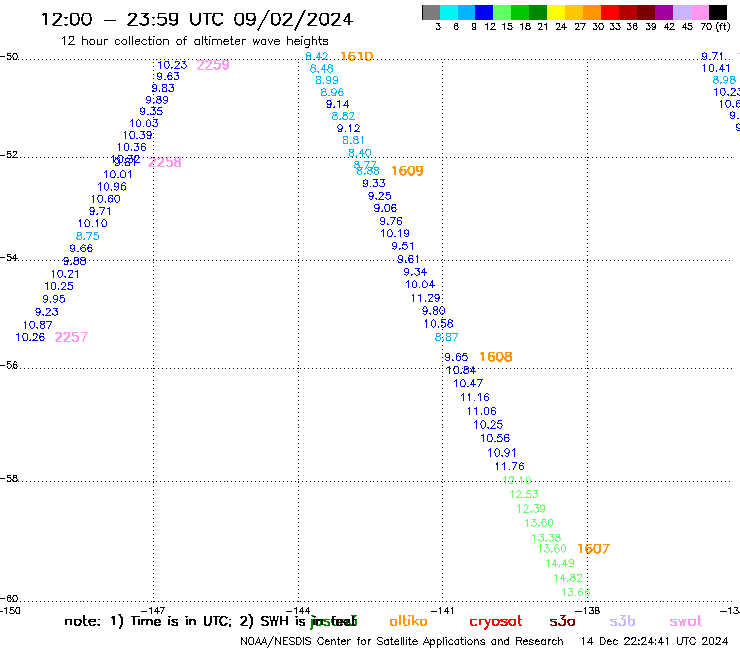This screenshot has width=740, height=650.
Task: Select the bright red swatch in the legend
Action: click(x=610, y=12)
